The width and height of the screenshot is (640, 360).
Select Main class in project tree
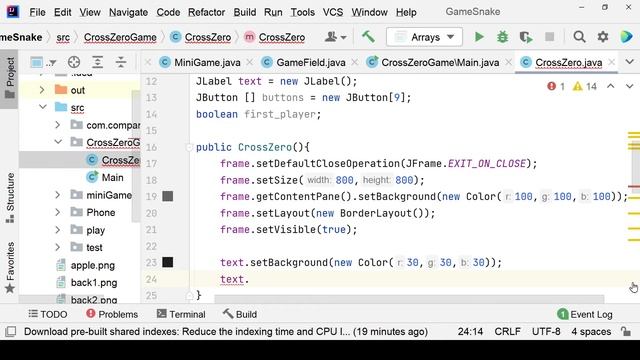(x=112, y=178)
